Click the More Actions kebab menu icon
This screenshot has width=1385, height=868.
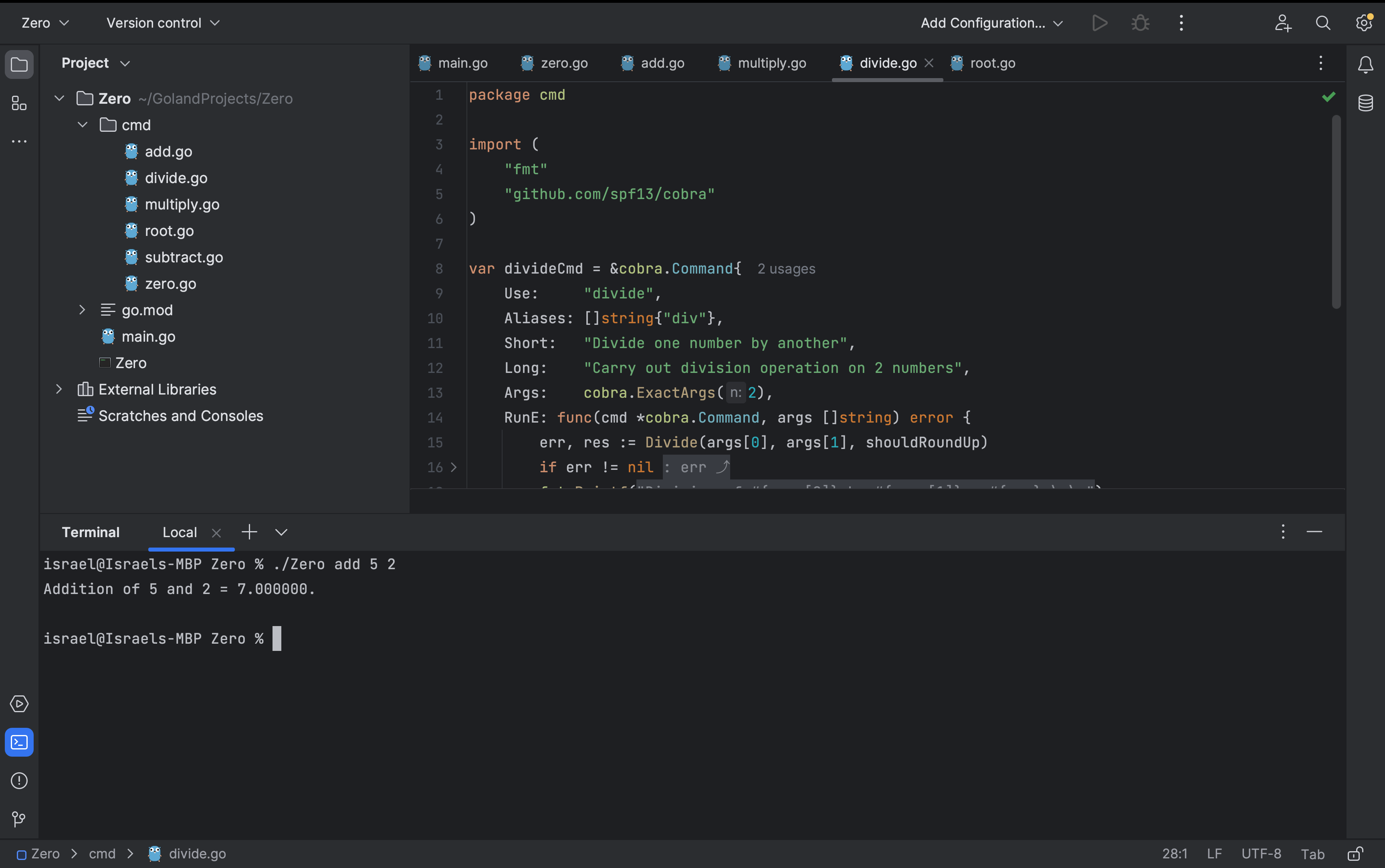pyautogui.click(x=1181, y=23)
